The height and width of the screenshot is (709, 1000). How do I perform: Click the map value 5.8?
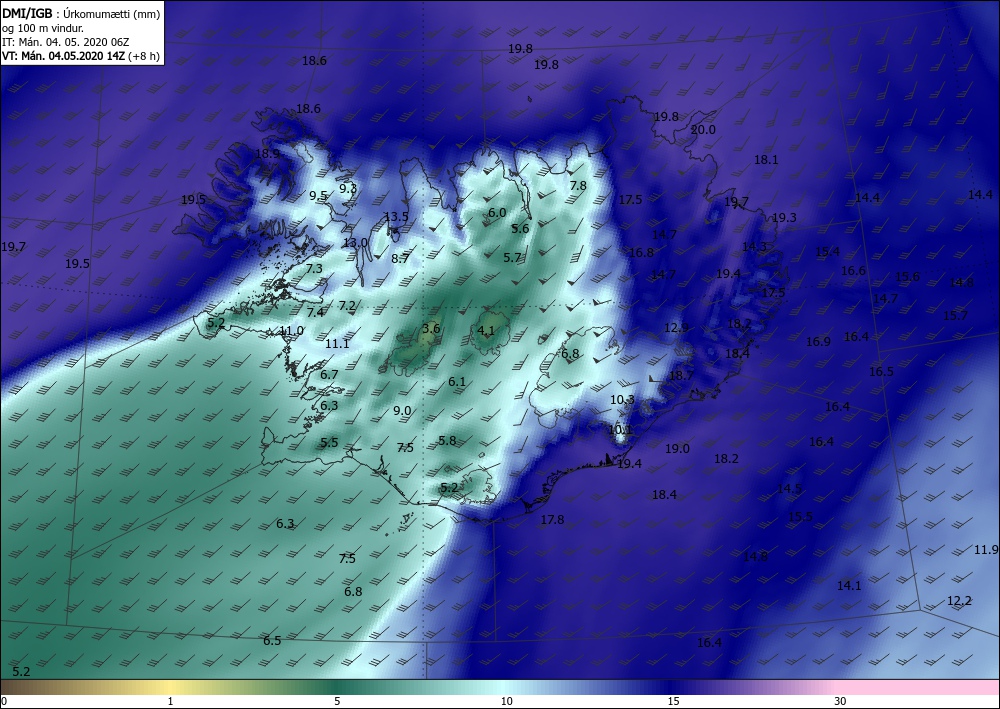pyautogui.click(x=447, y=441)
